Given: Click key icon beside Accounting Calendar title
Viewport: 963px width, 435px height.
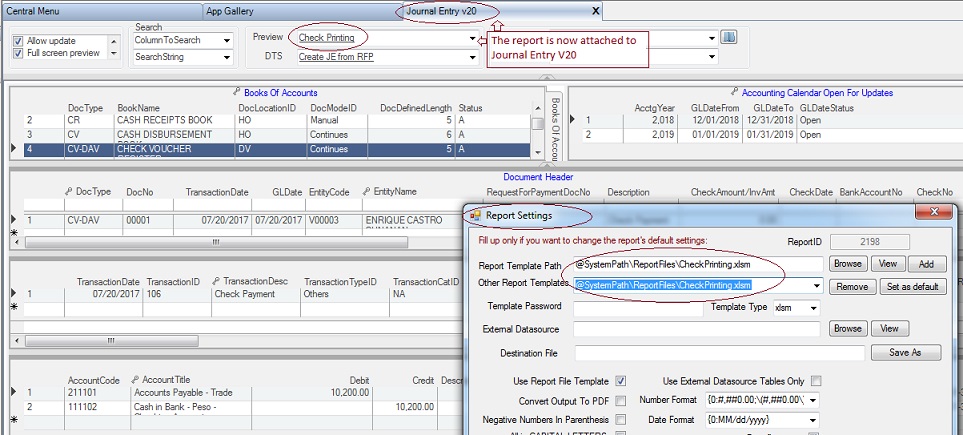Looking at the screenshot, I should (735, 92).
